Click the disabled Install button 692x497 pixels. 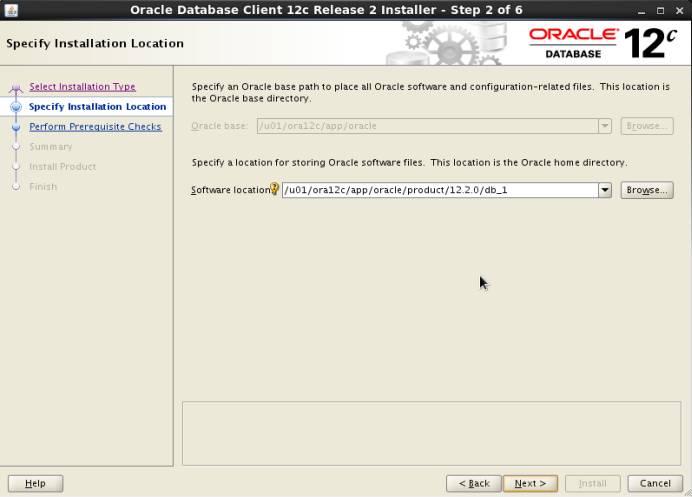[x=593, y=483]
